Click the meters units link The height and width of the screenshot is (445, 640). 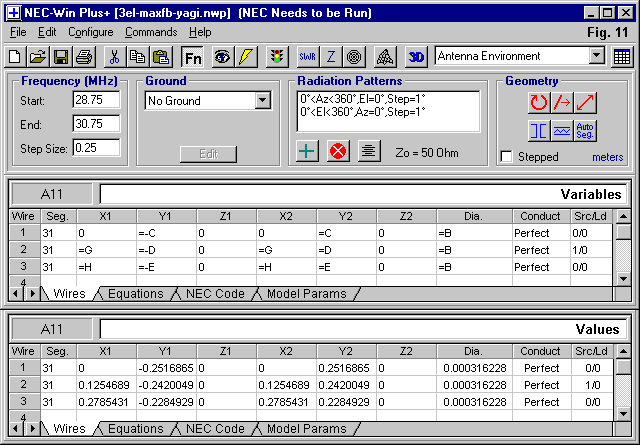(608, 157)
